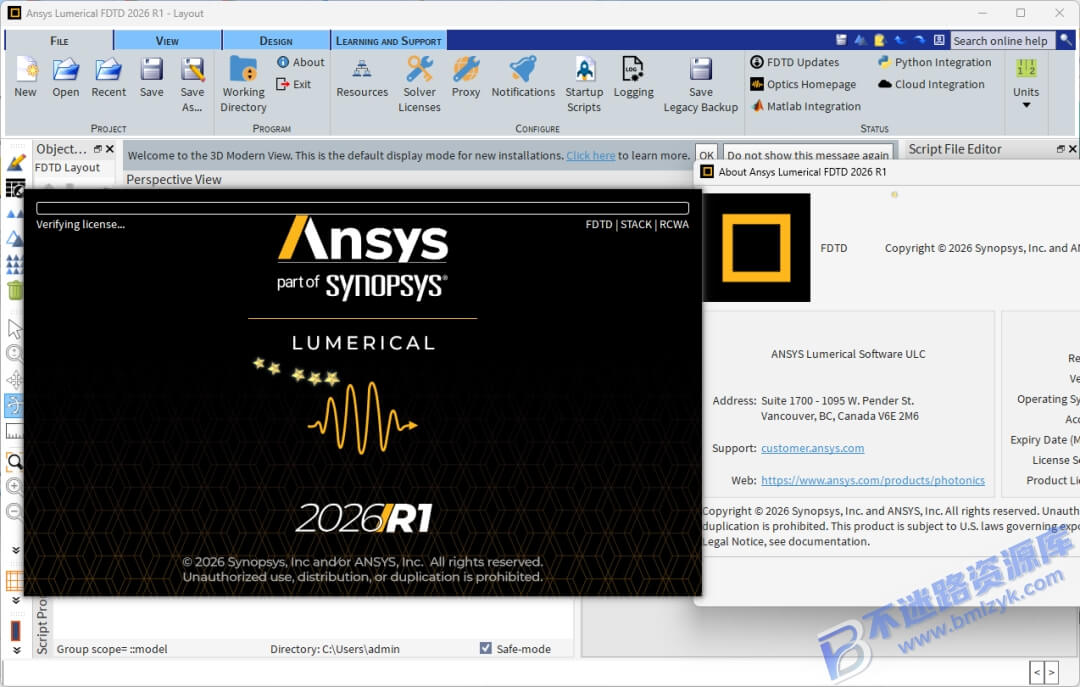Click the quick-access yellow script icon
Image resolution: width=1080 pixels, height=687 pixels.
[880, 40]
